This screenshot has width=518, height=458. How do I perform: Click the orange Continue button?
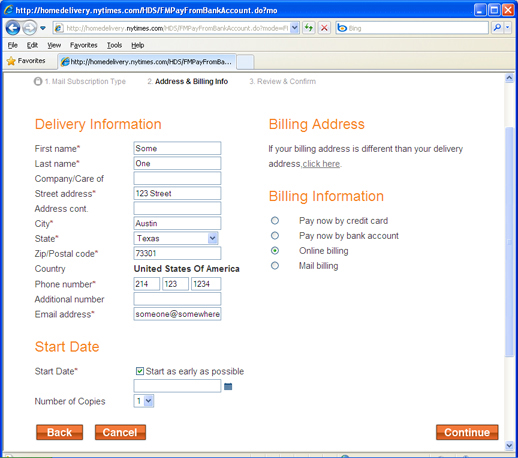click(x=467, y=432)
